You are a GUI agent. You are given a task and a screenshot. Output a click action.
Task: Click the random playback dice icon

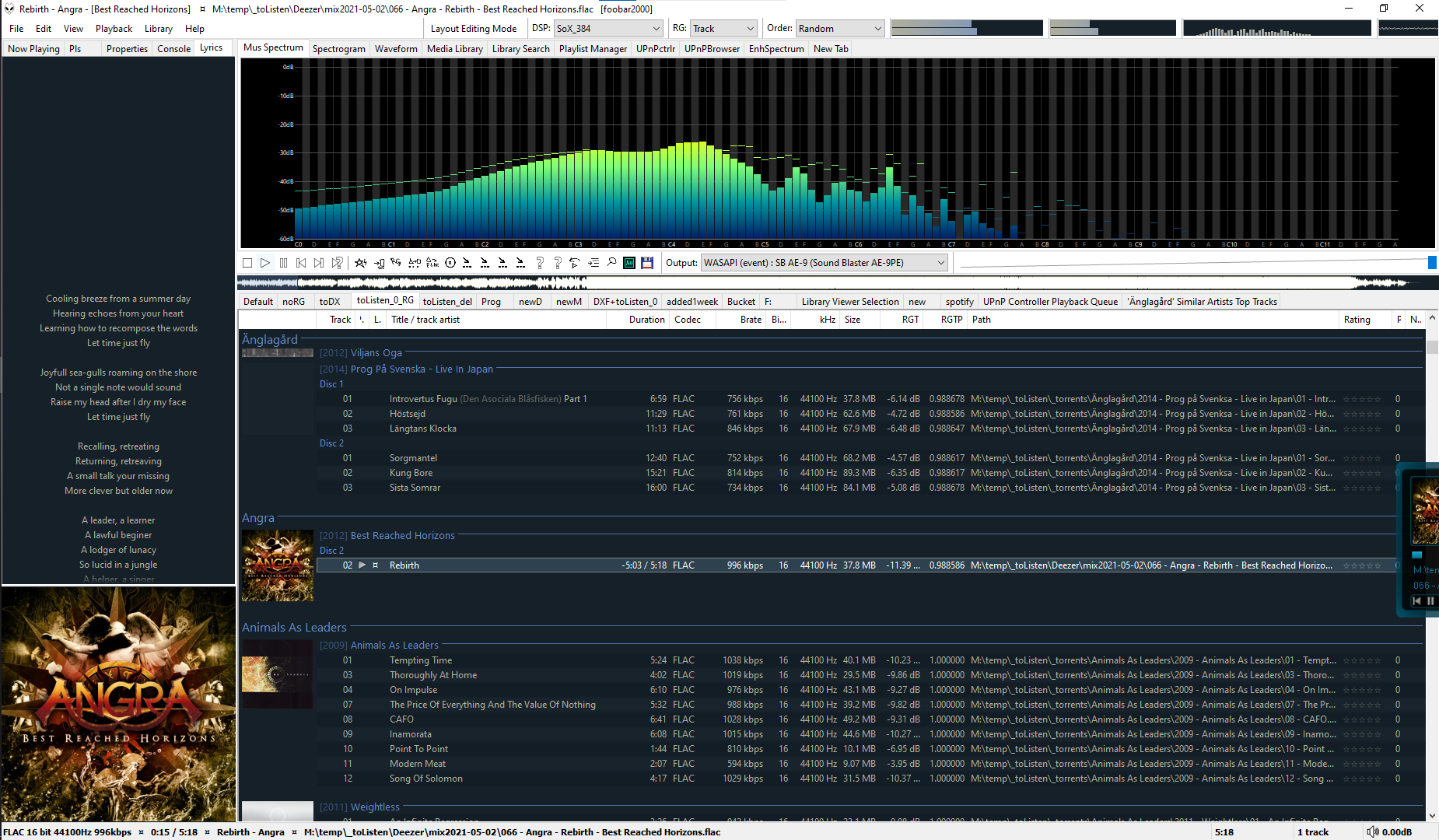click(337, 263)
